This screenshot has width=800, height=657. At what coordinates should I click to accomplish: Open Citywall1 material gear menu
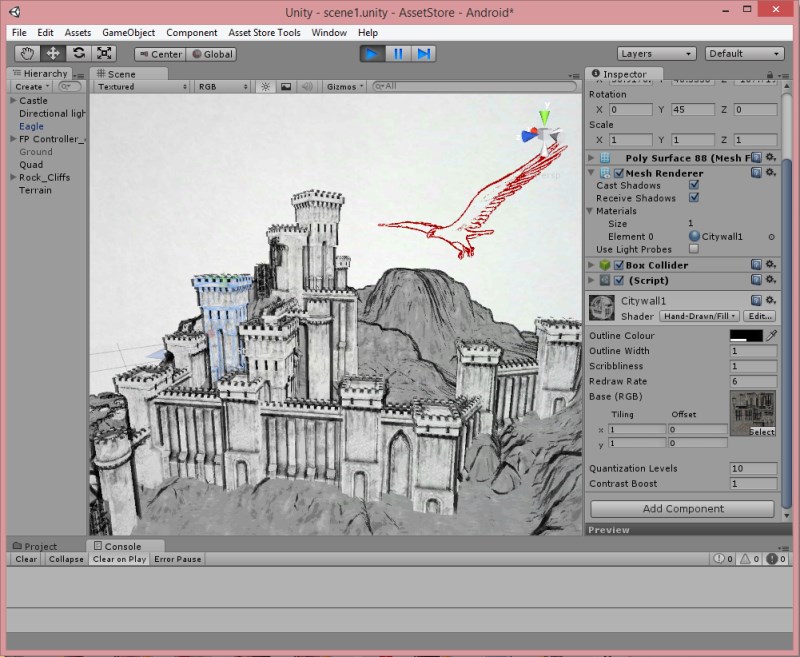coord(771,300)
